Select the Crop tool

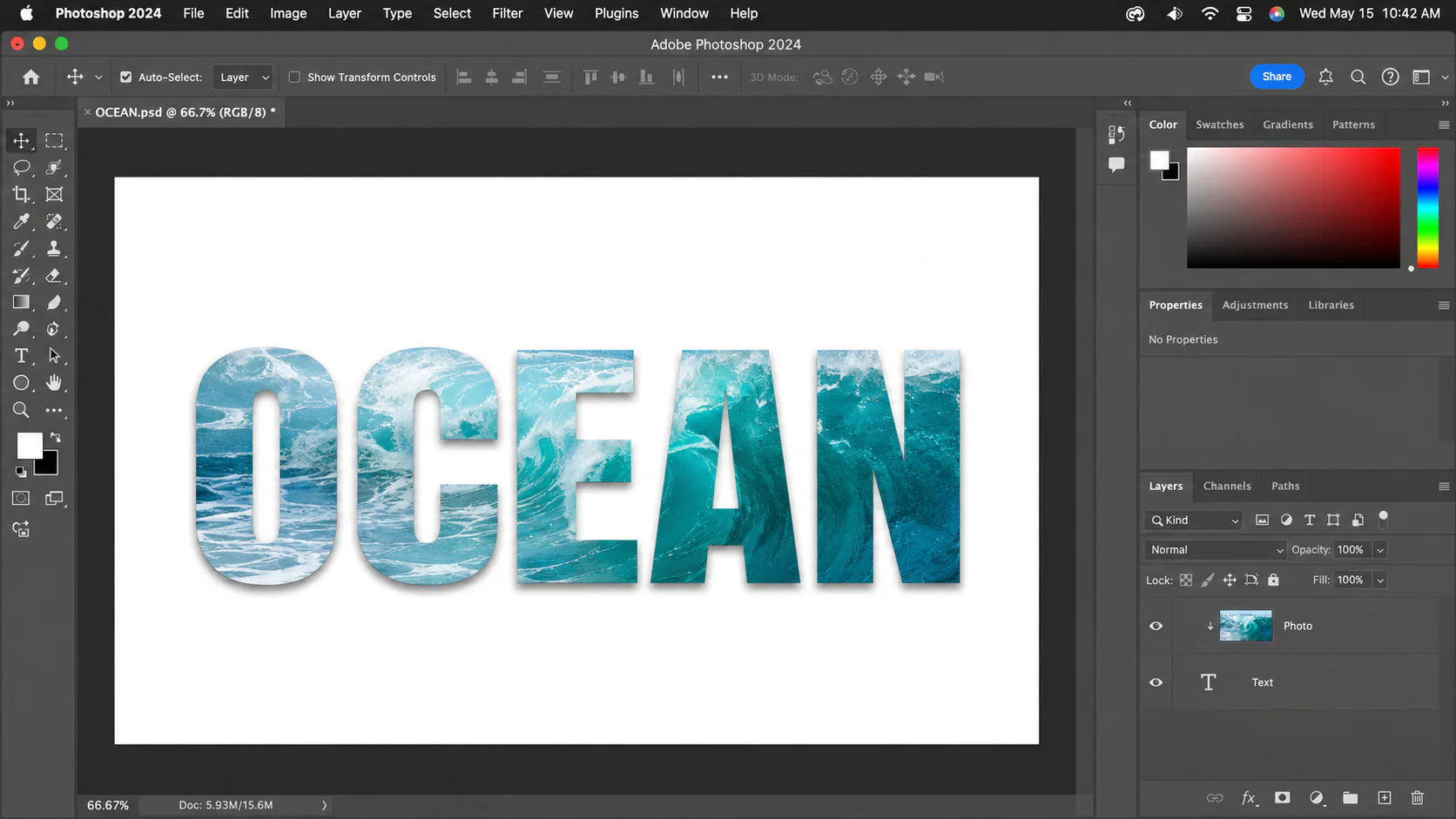tap(21, 194)
